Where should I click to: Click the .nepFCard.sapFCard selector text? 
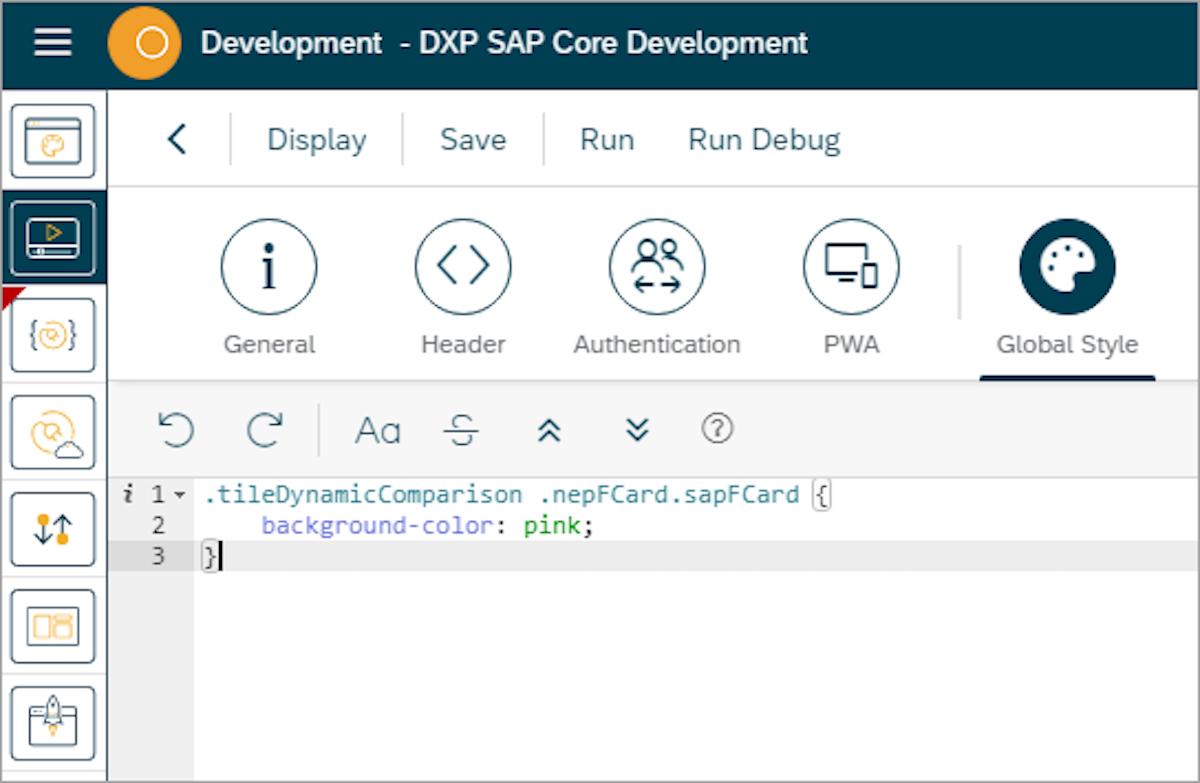click(670, 495)
